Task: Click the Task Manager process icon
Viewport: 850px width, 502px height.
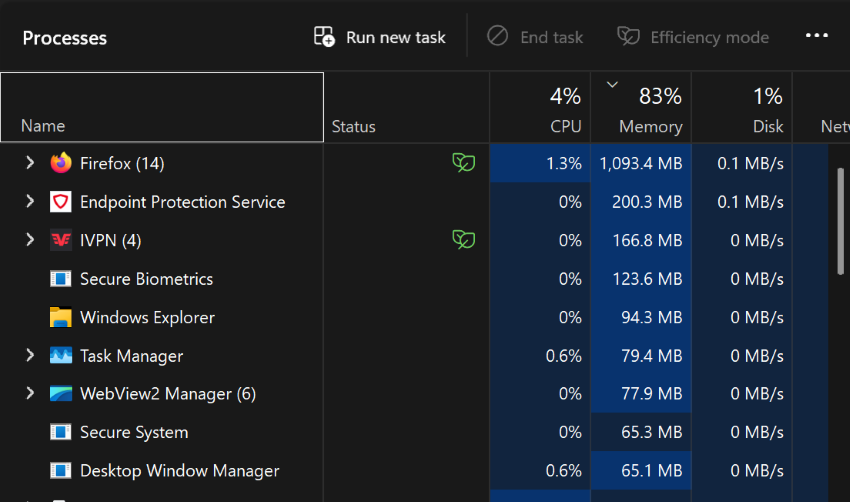Action: 61,356
